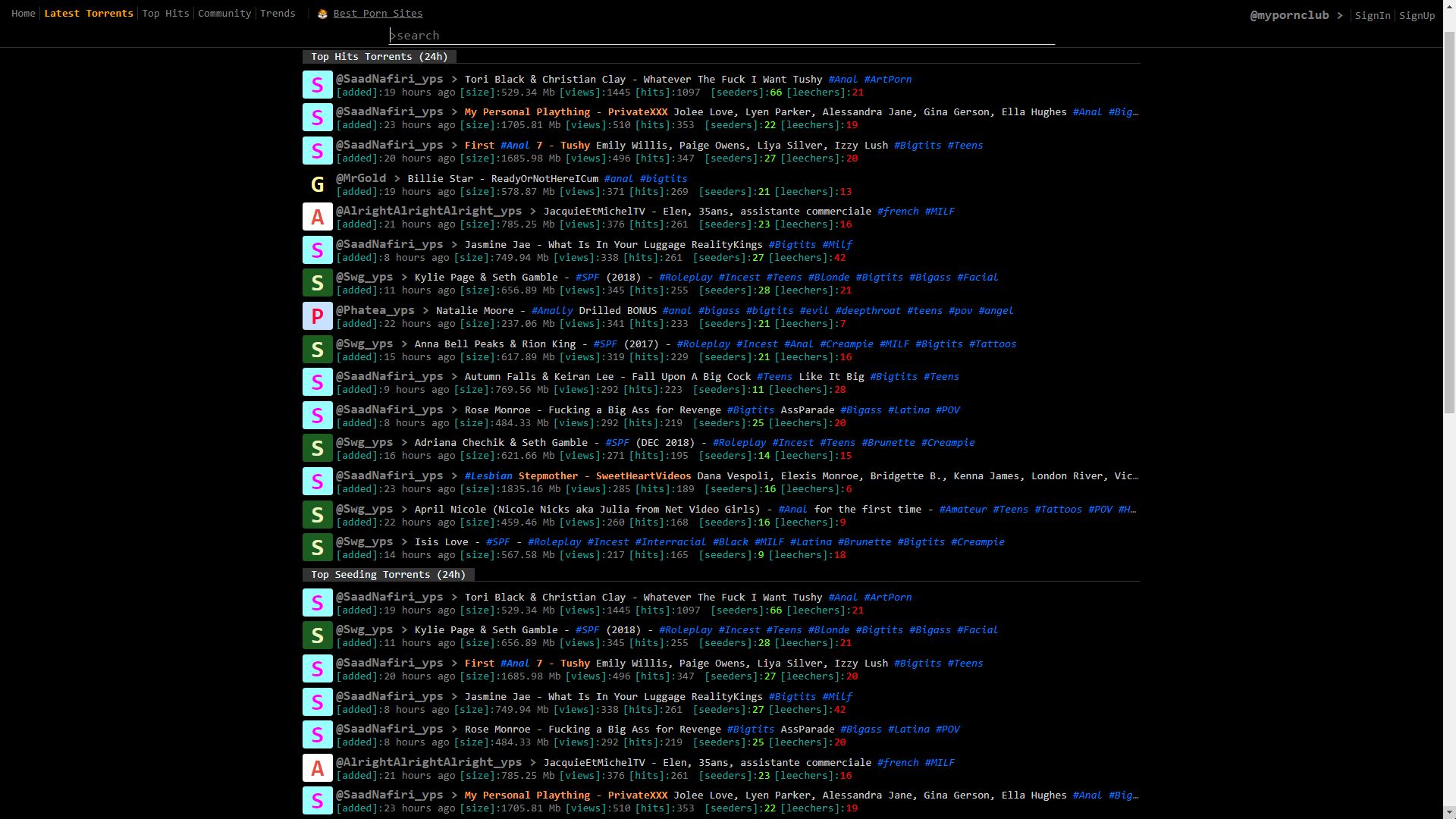
Task: Click the #french tag in Top Hits list
Action: click(x=898, y=212)
